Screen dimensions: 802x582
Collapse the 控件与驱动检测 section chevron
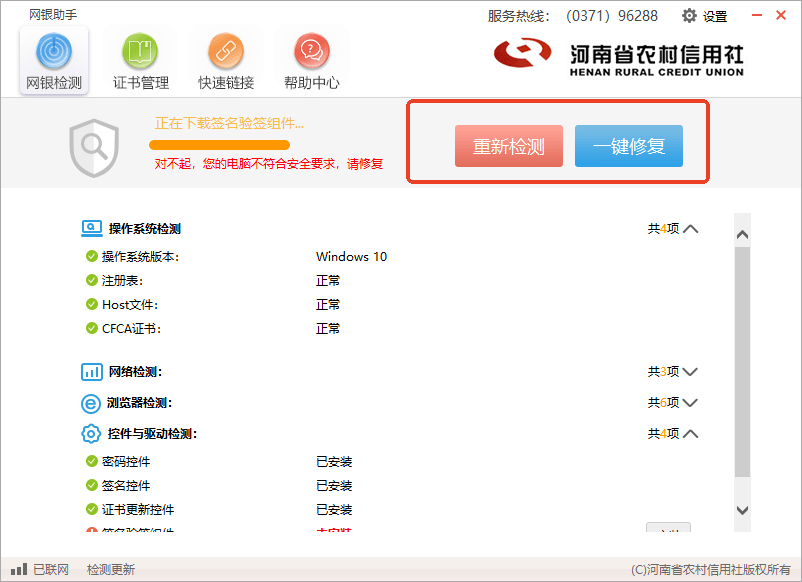[x=689, y=434]
